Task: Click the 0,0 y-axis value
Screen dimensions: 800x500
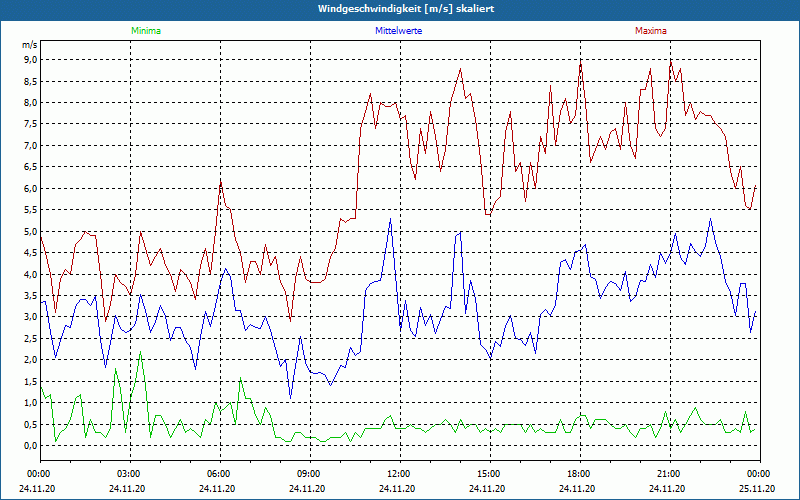Action: 30,445
